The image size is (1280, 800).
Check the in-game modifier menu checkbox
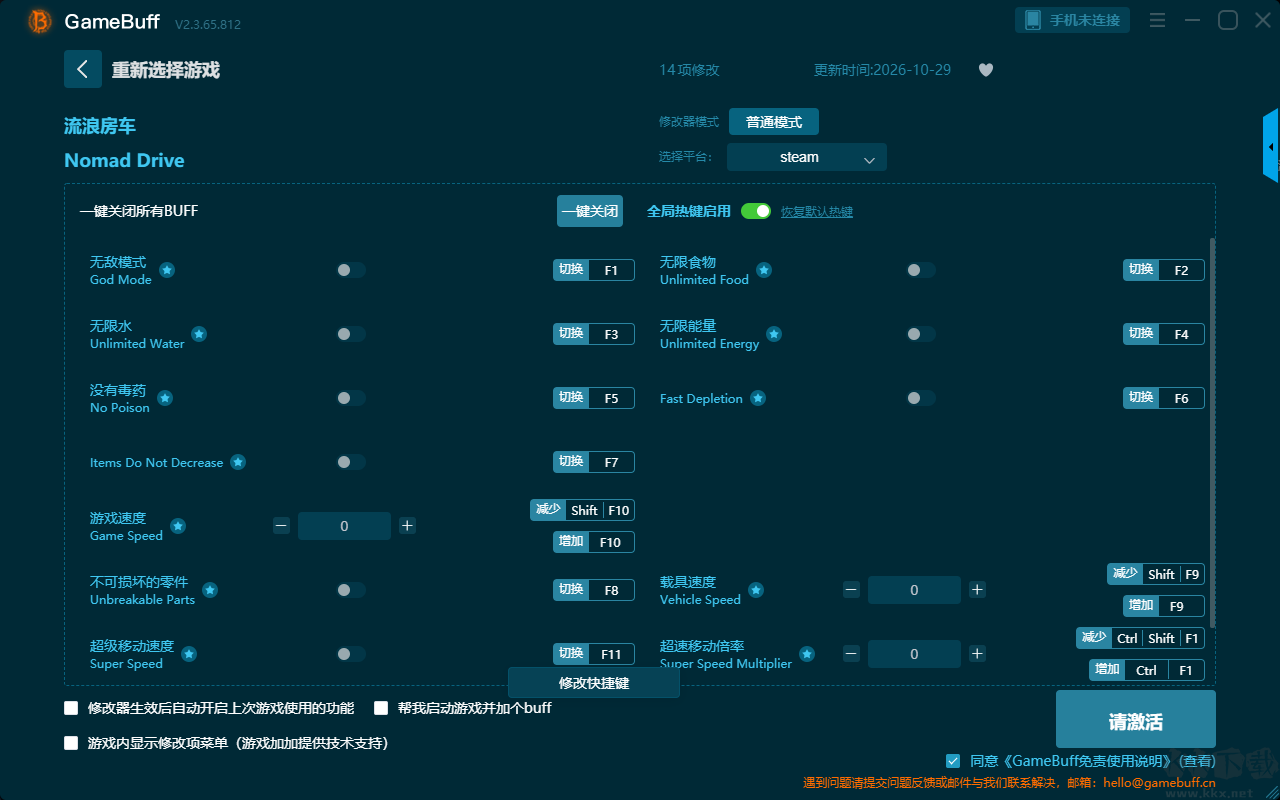point(71,743)
